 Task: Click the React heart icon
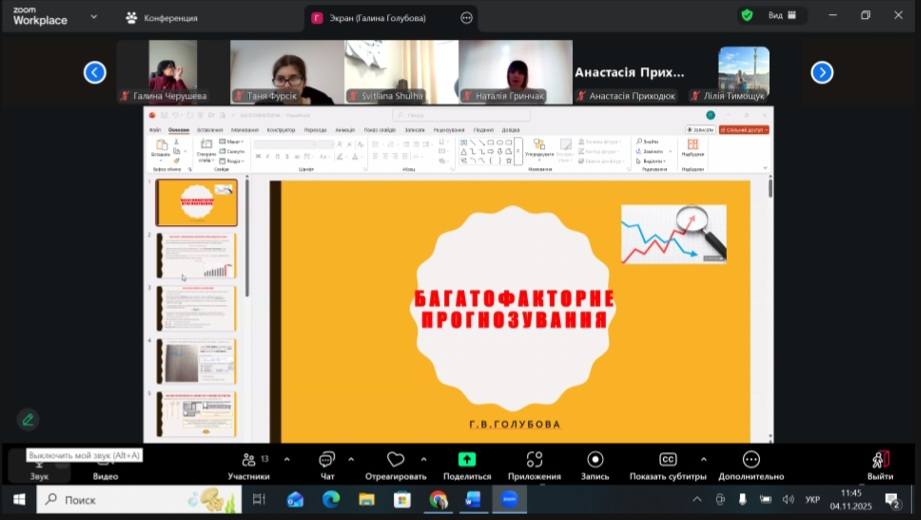tap(395, 460)
